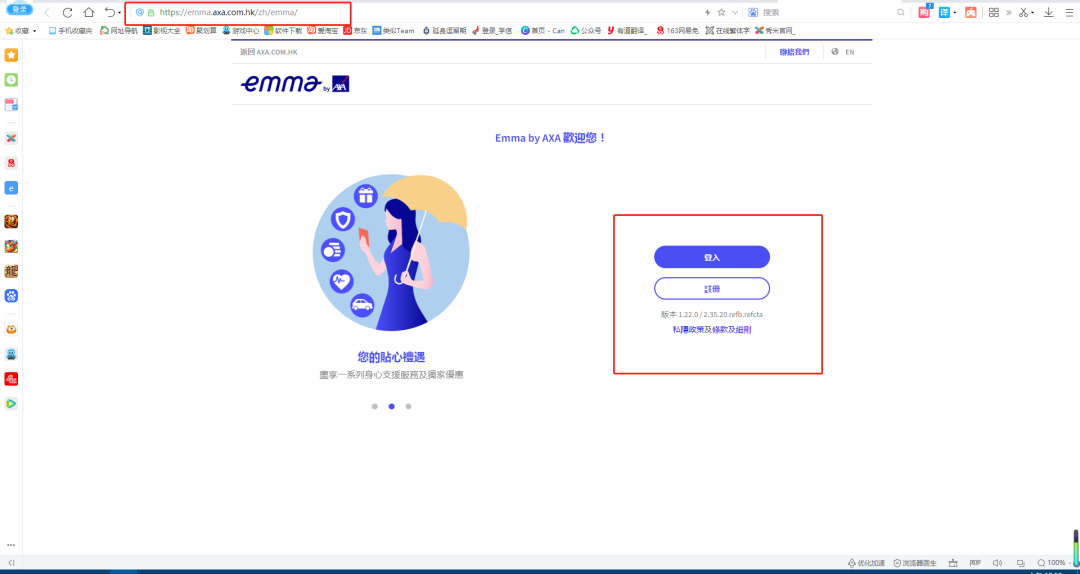Click sidebar blue paw Baidu icon
This screenshot has width=1080, height=574.
pos(11,296)
